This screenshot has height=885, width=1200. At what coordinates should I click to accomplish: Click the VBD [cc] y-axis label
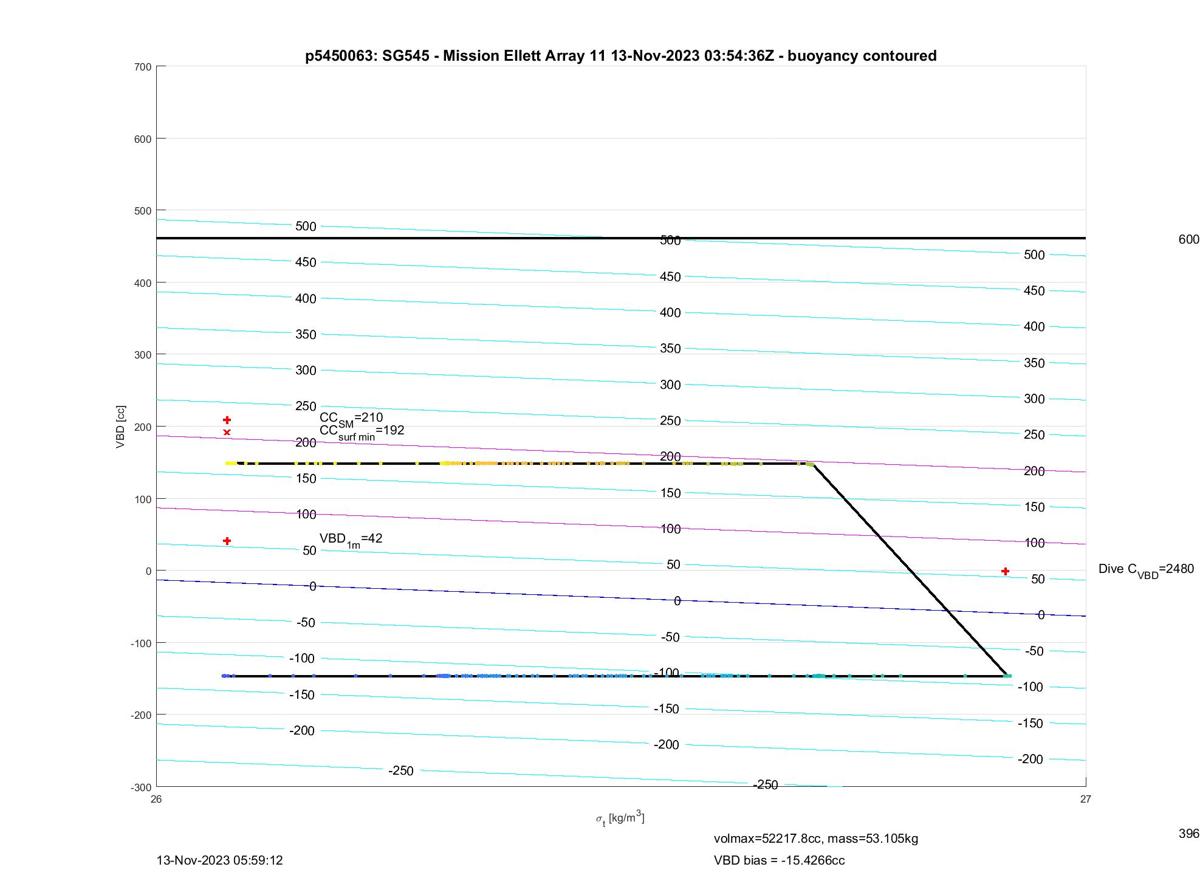tap(121, 426)
